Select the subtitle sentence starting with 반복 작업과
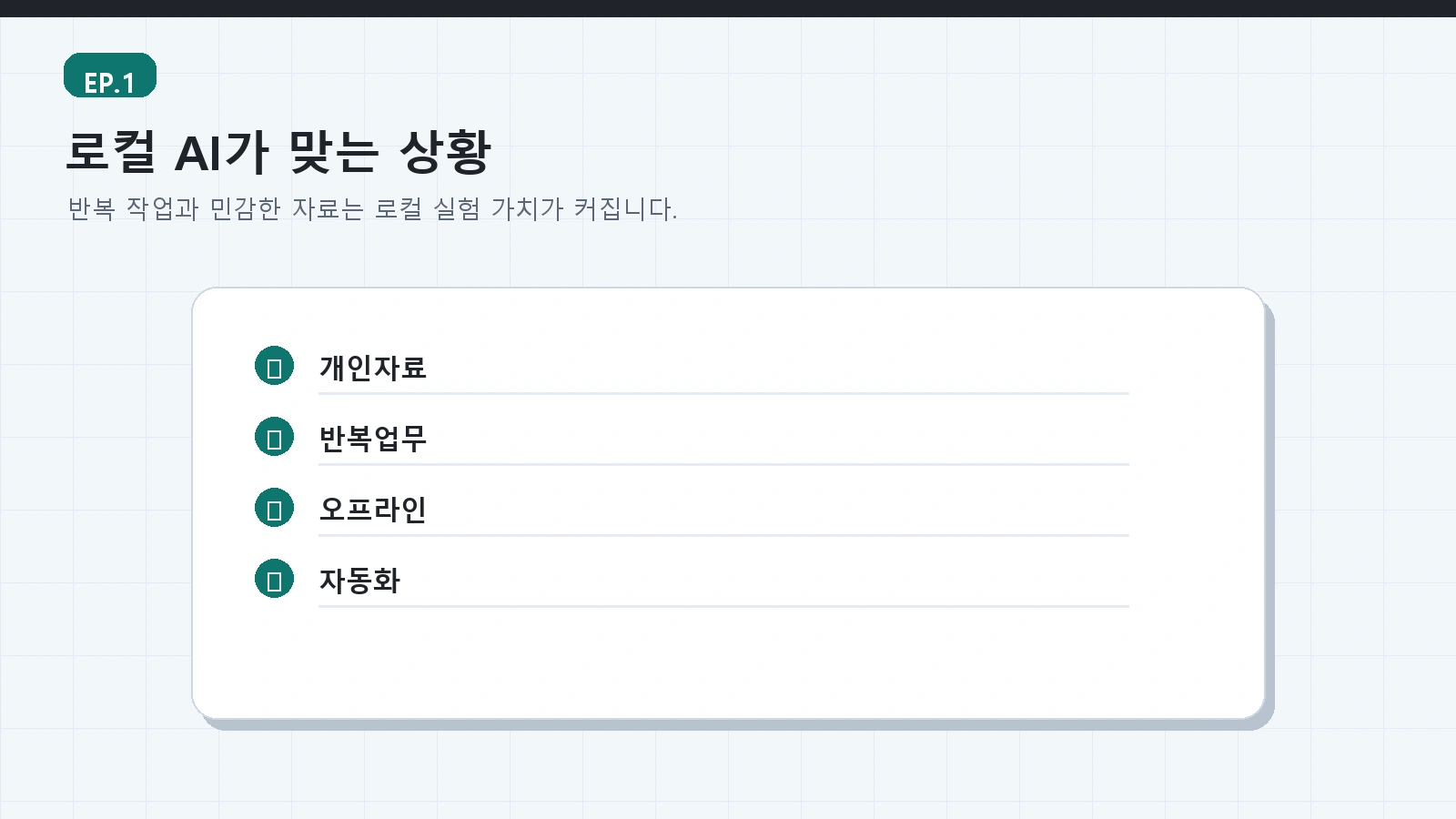Screen dimensions: 1456x819 [x=373, y=208]
